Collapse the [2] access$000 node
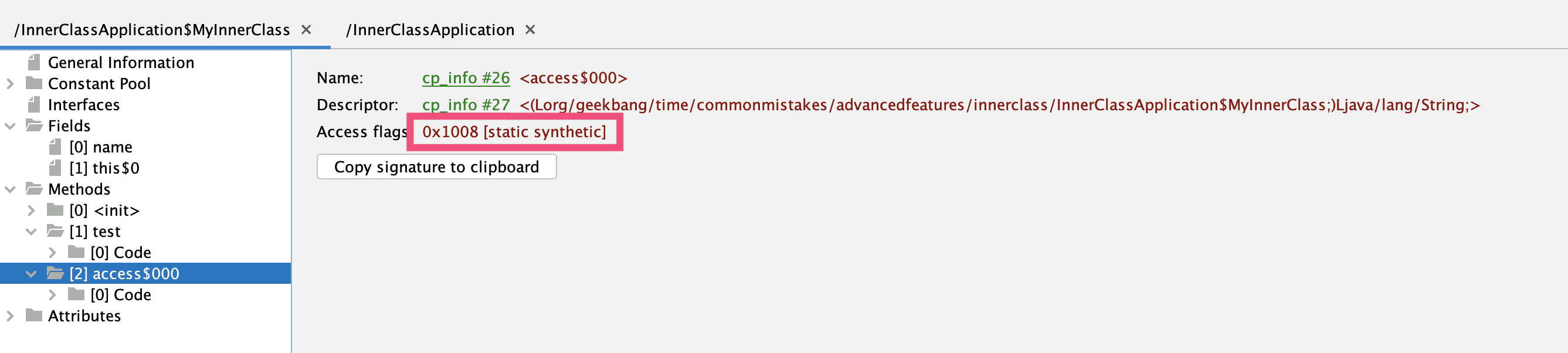 coord(32,274)
